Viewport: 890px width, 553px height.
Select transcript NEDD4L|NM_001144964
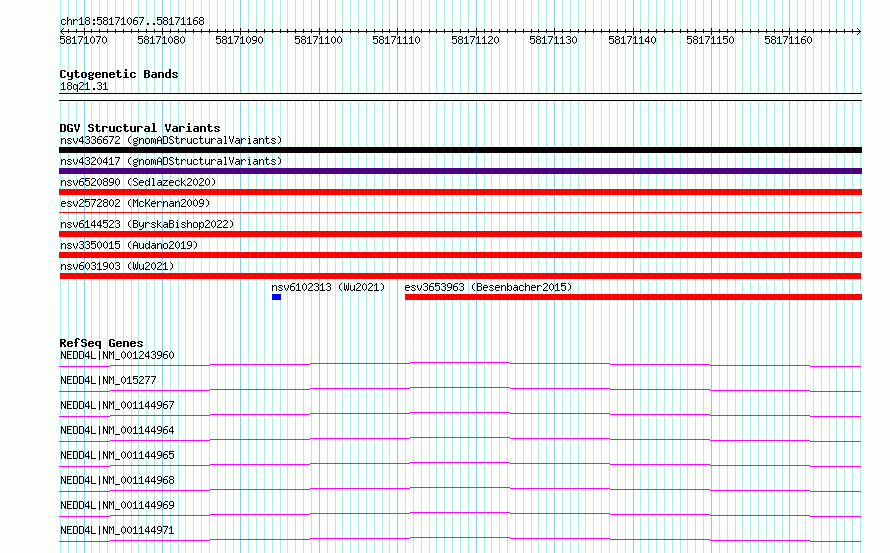(x=117, y=430)
